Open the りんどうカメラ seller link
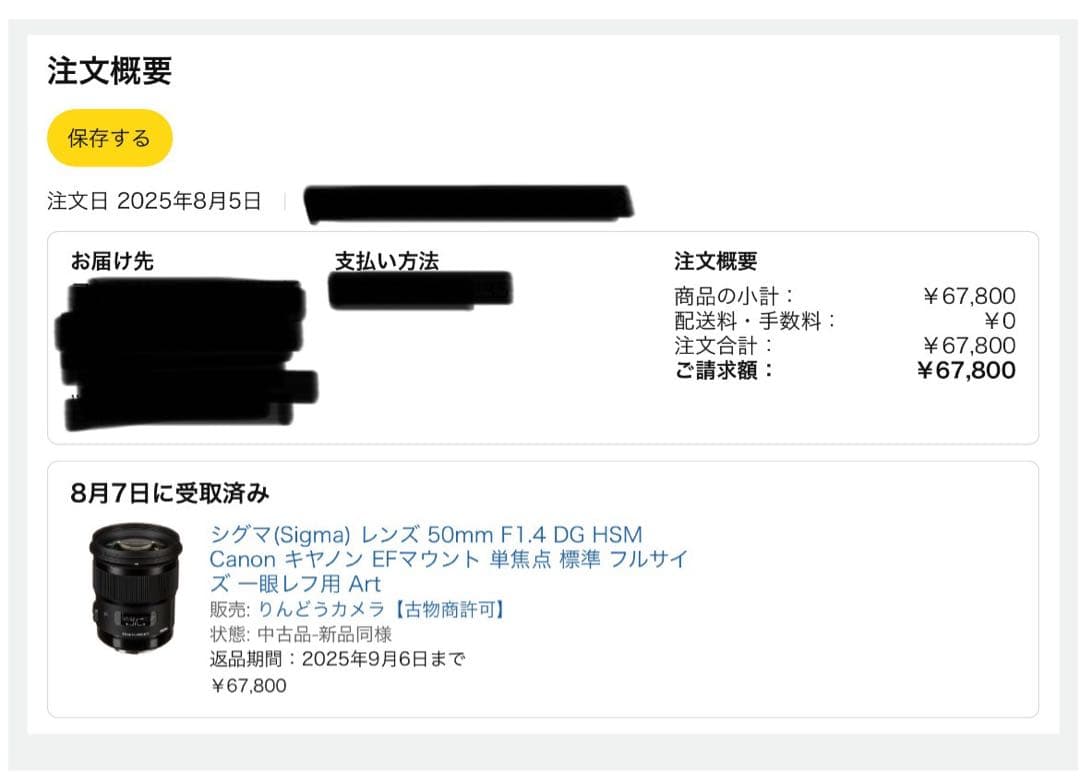The image size is (1080, 776). (382, 609)
